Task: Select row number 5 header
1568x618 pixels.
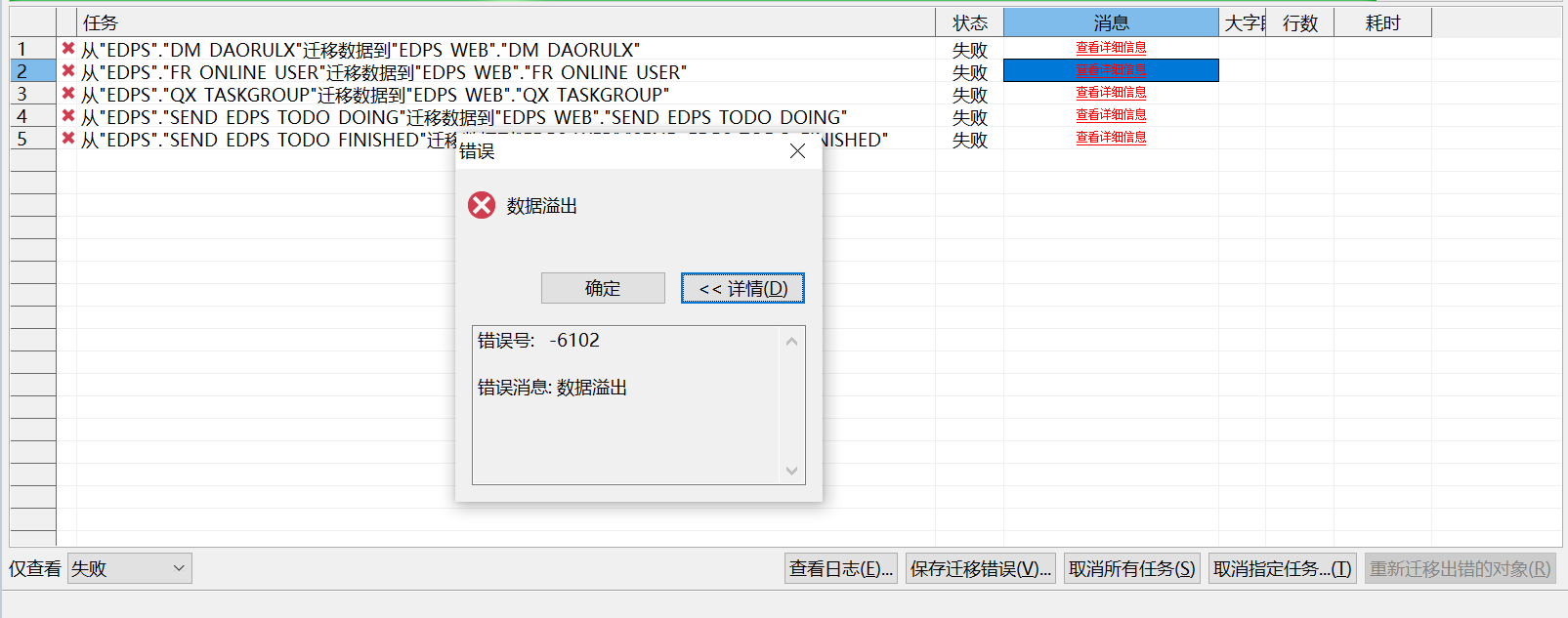Action: click(32, 138)
